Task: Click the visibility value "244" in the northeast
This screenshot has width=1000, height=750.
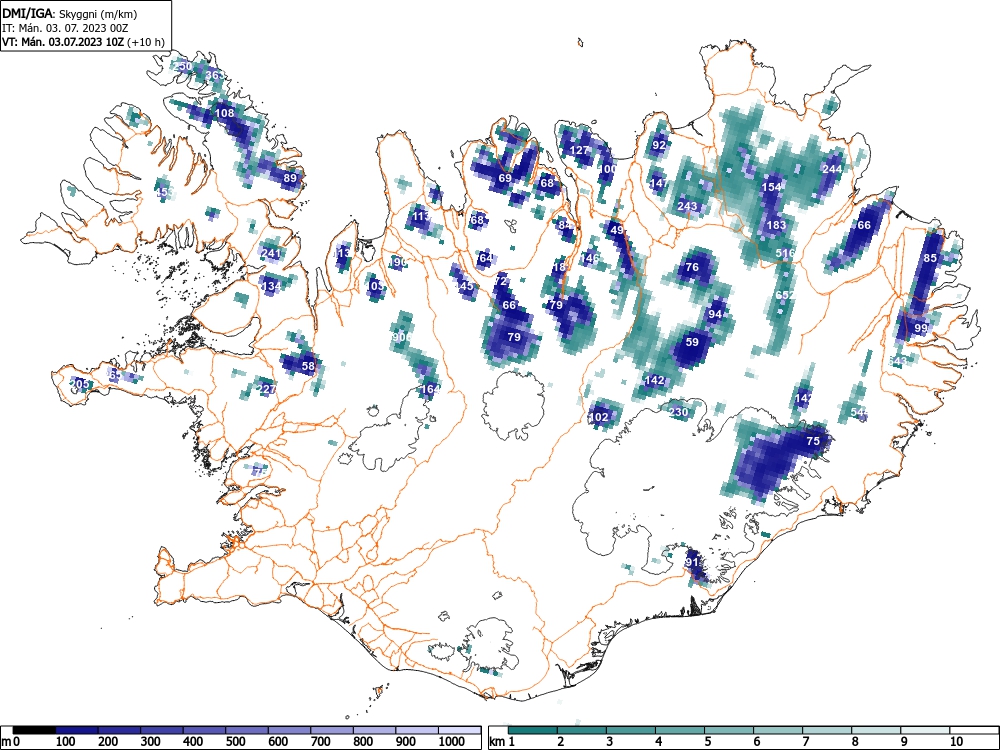Action: tap(832, 169)
